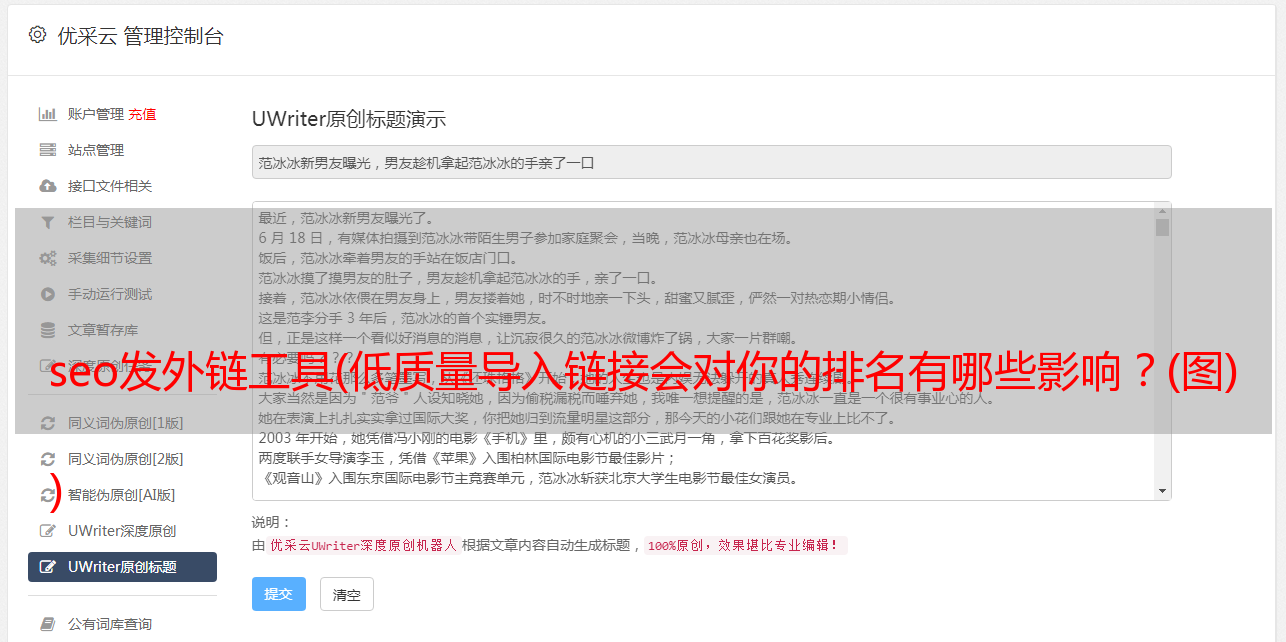Click the 采集细节设置 gears icon

tap(47, 258)
